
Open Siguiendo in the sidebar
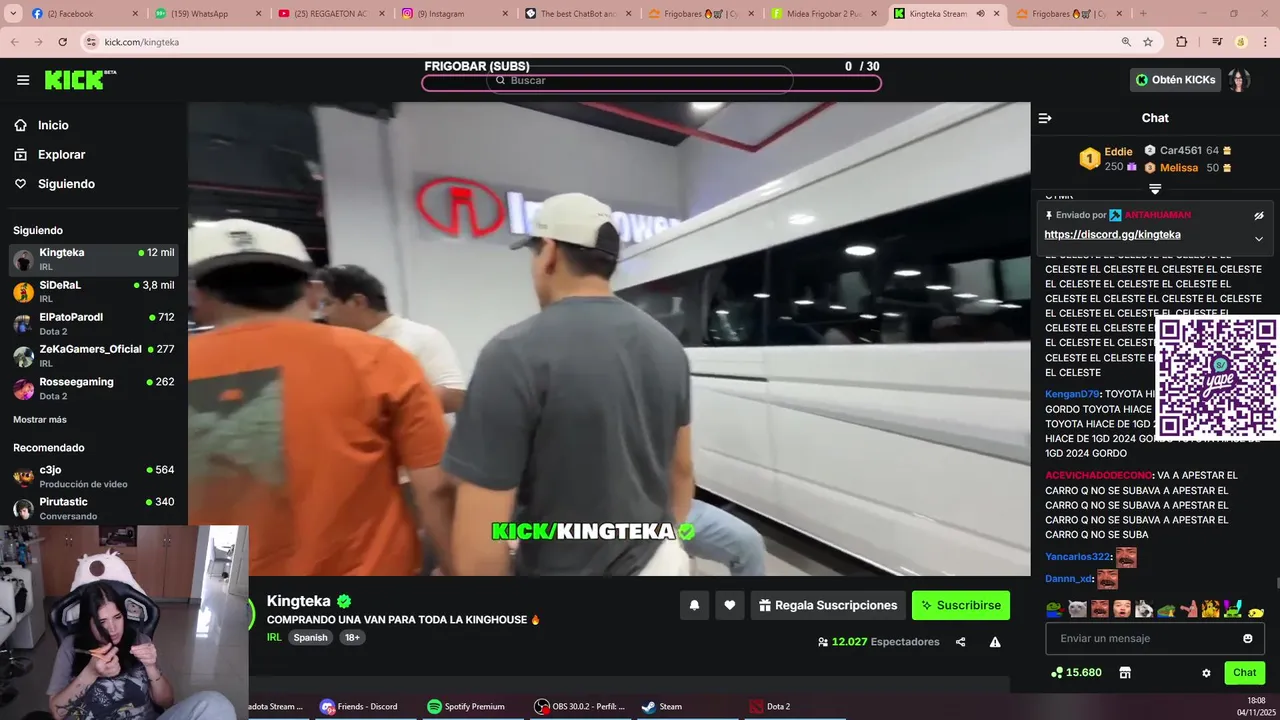click(x=66, y=184)
